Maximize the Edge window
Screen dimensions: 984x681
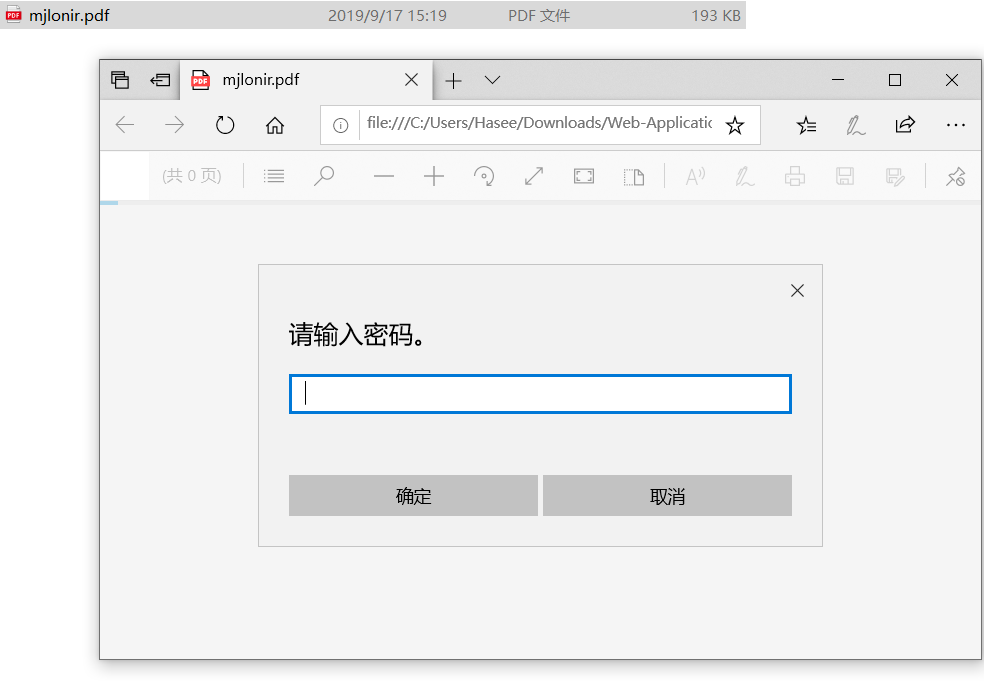895,80
